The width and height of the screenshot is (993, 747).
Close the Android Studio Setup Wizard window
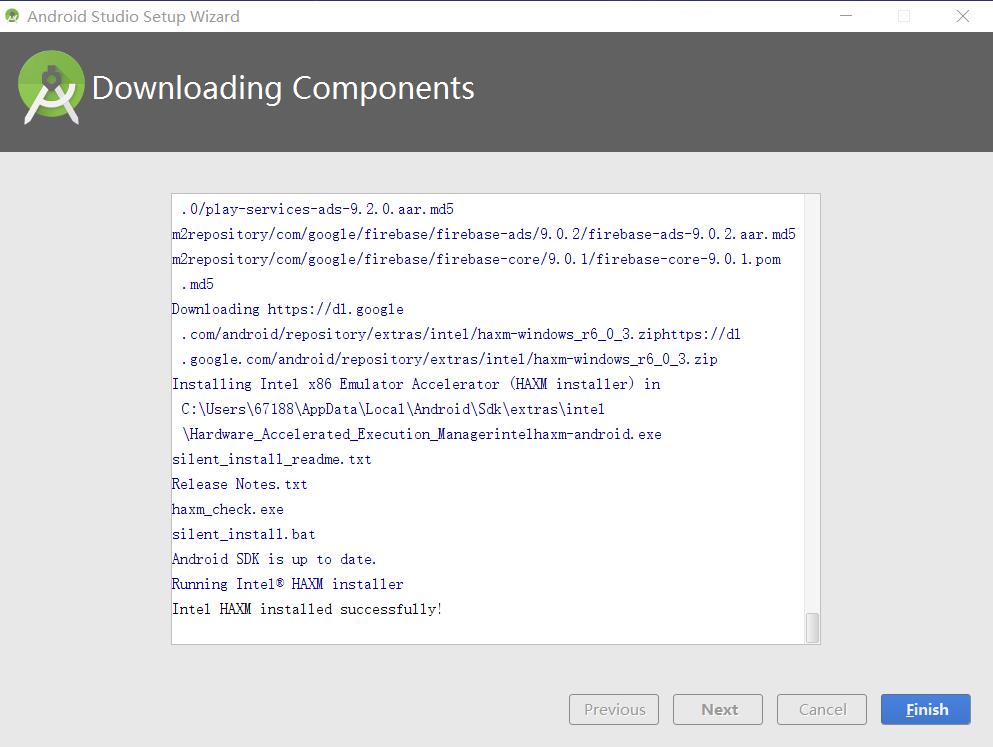[963, 16]
